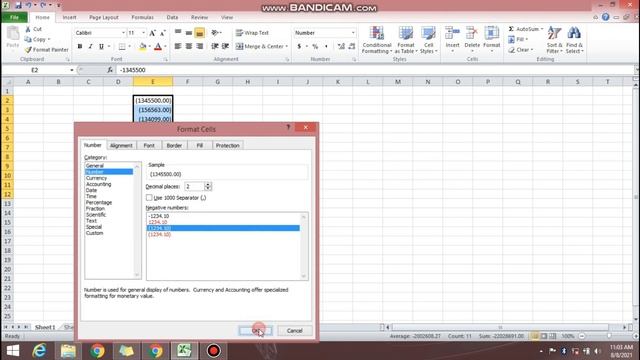Switch to the Alignment tab in dialog
Screen dimensions: 640x360
click(121, 145)
